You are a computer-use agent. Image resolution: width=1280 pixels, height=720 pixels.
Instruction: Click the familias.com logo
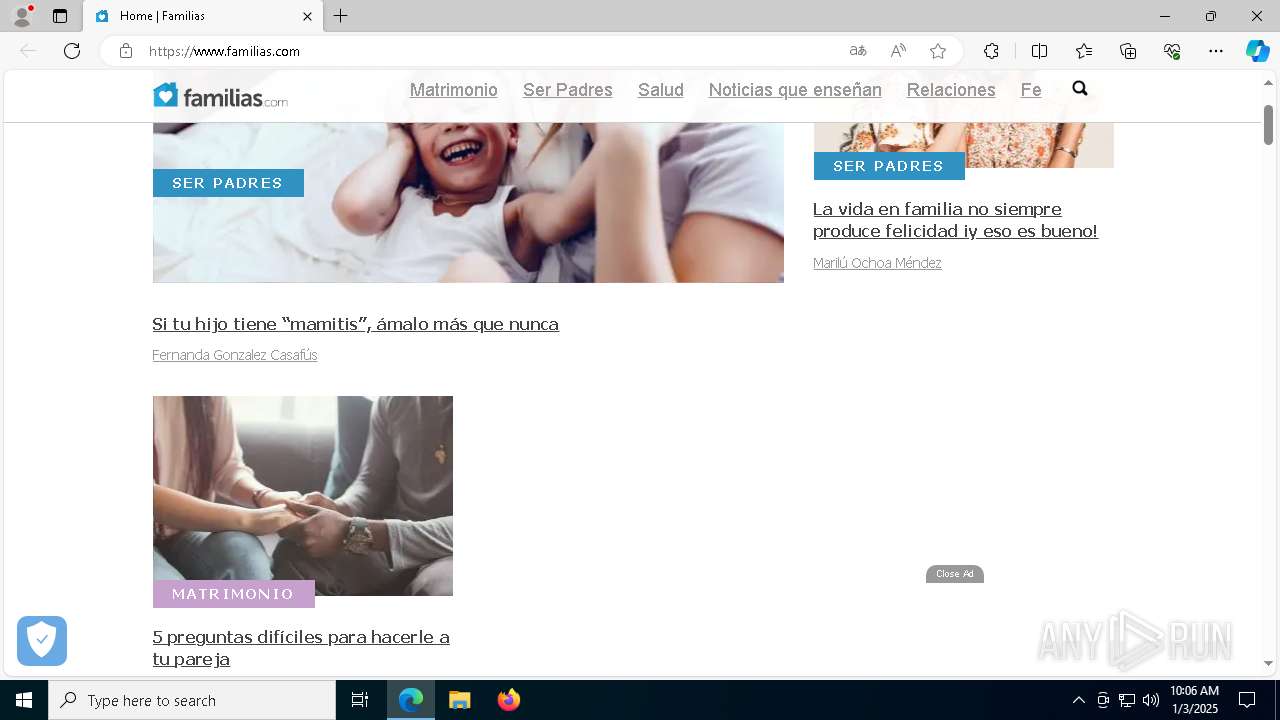coord(220,95)
